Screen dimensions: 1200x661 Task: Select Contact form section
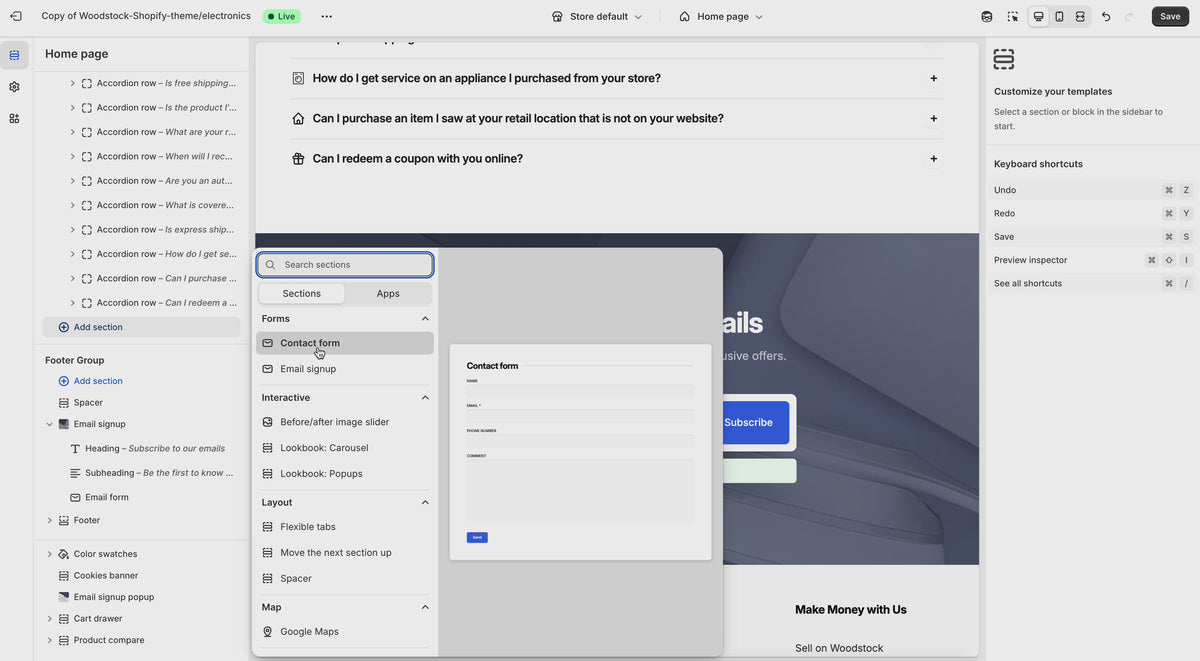tap(345, 343)
